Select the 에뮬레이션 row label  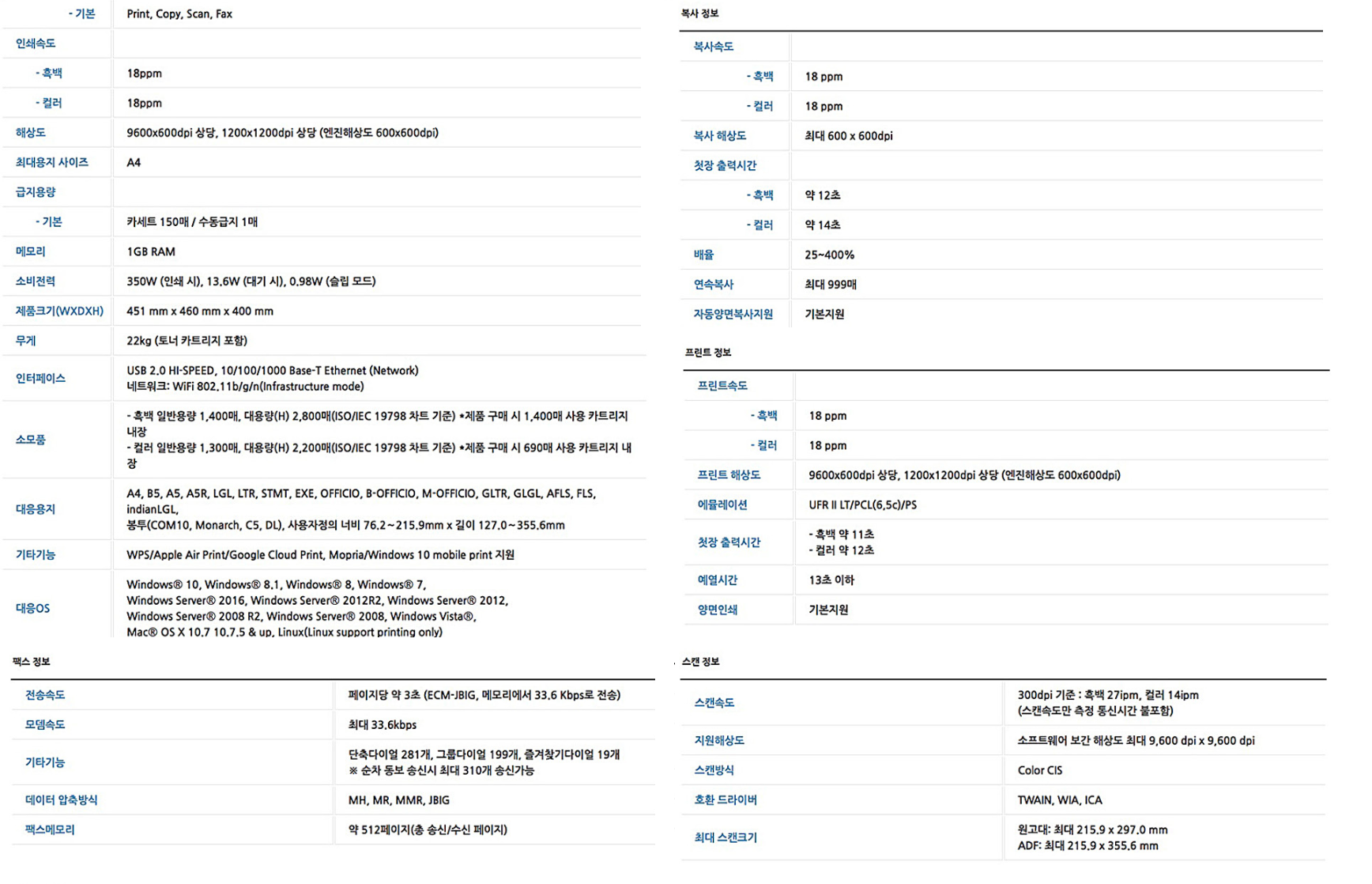point(722,504)
